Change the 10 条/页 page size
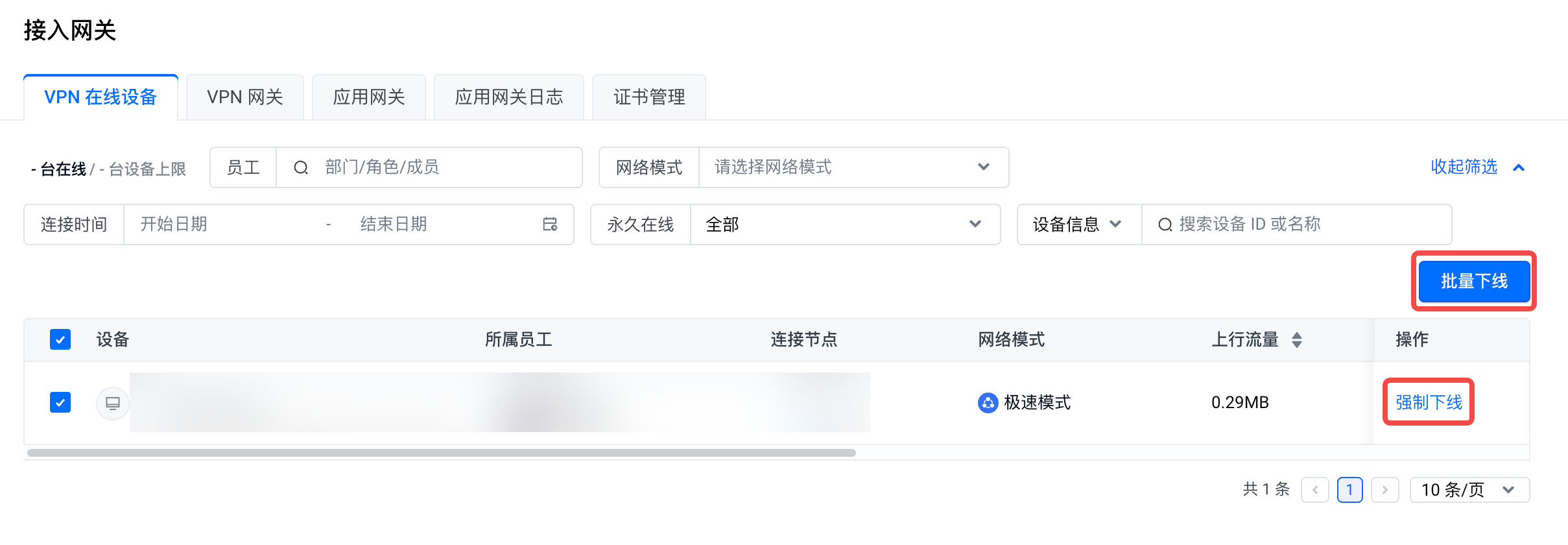Viewport: 1568px width, 545px height. tap(1469, 490)
